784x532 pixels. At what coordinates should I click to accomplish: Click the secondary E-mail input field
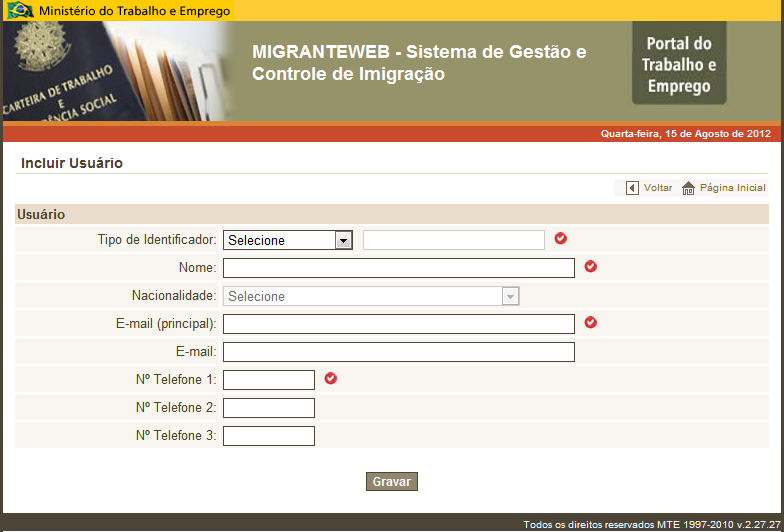398,352
